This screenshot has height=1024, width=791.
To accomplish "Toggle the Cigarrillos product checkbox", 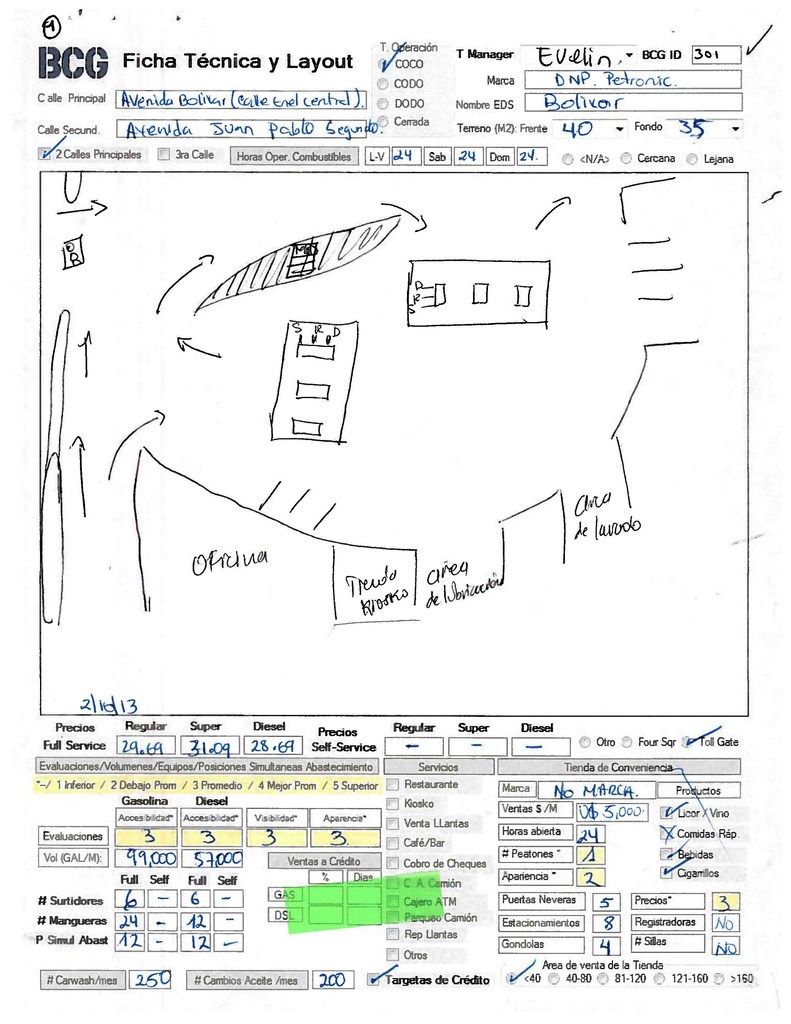I will [x=667, y=873].
